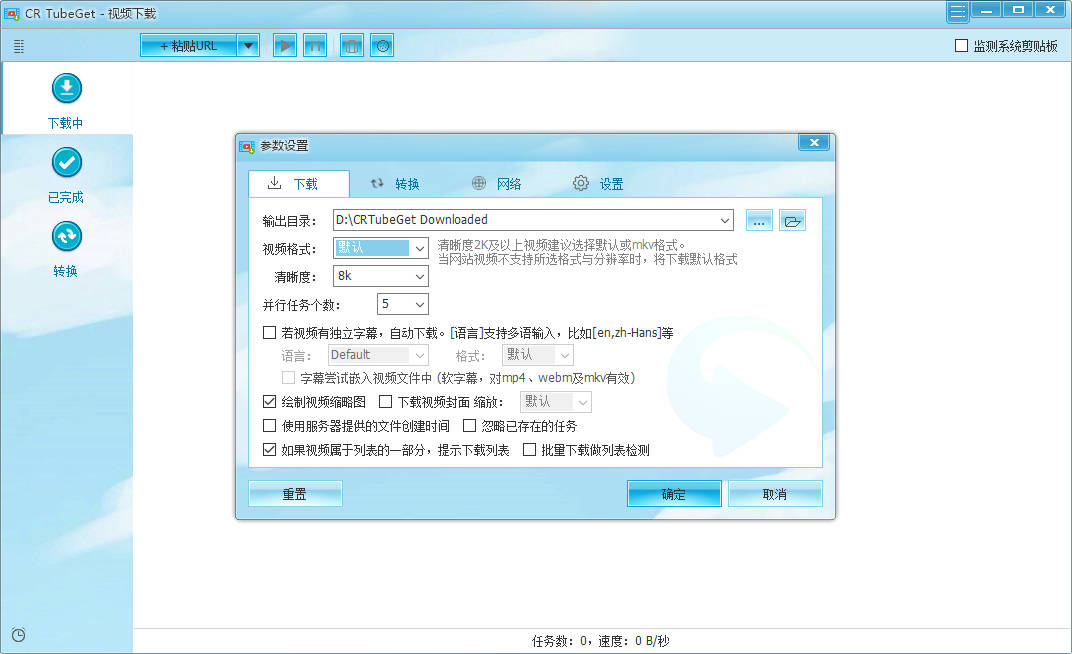The image size is (1072, 654).
Task: Toggle 字幕尝试嵌入视频文件中 checkbox
Action: click(x=289, y=378)
